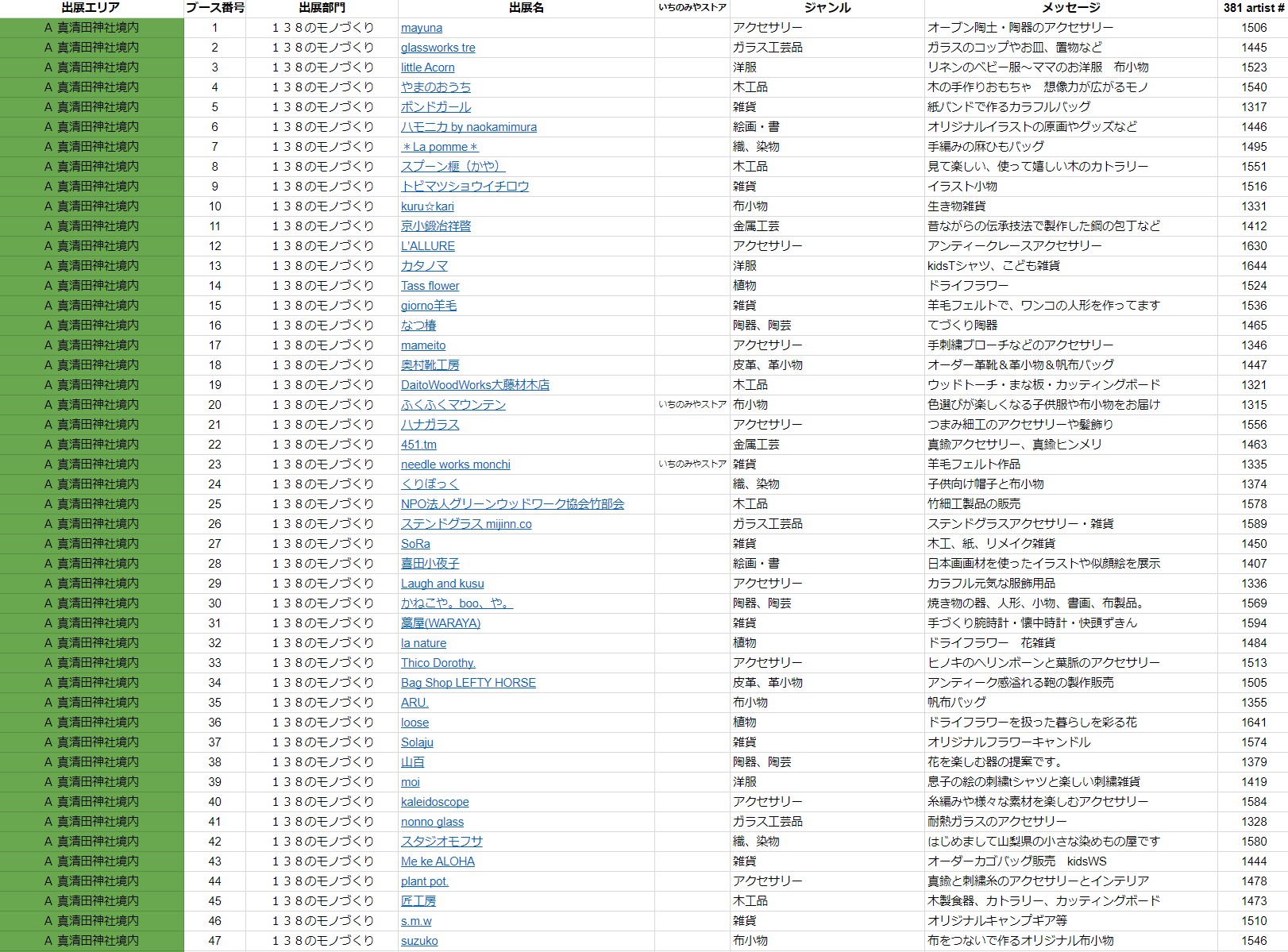
Task: Follow the plant pot. link
Action: point(425,881)
